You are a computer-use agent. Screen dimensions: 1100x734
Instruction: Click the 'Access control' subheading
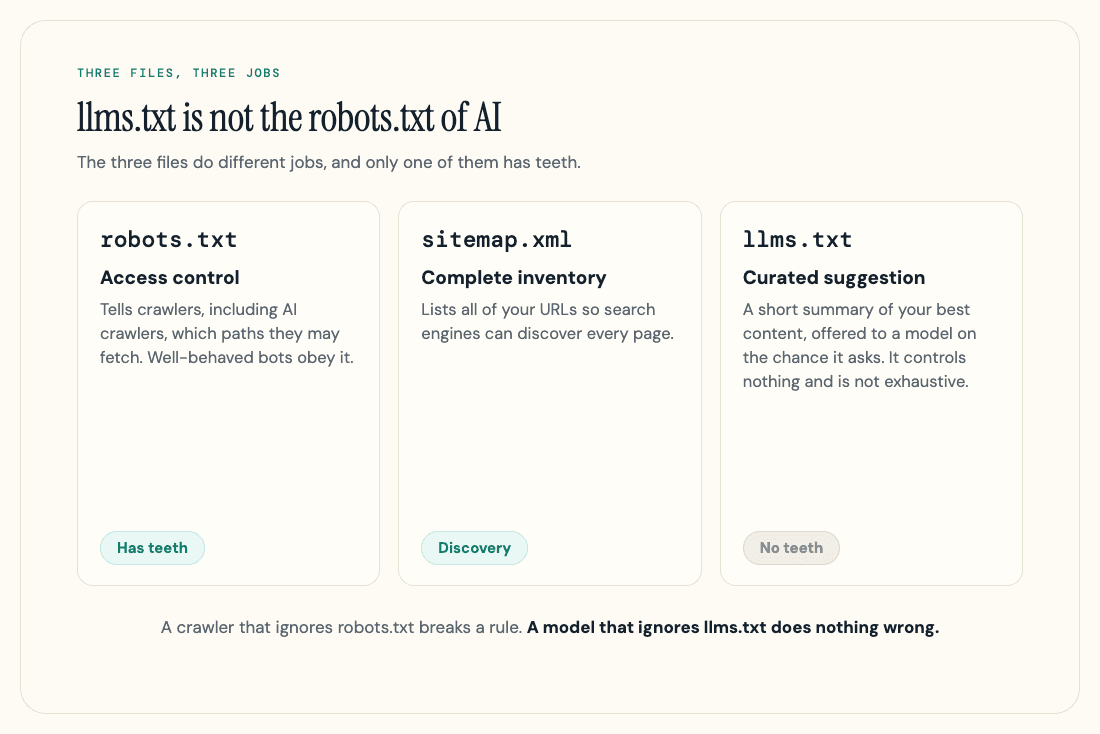[x=170, y=278]
